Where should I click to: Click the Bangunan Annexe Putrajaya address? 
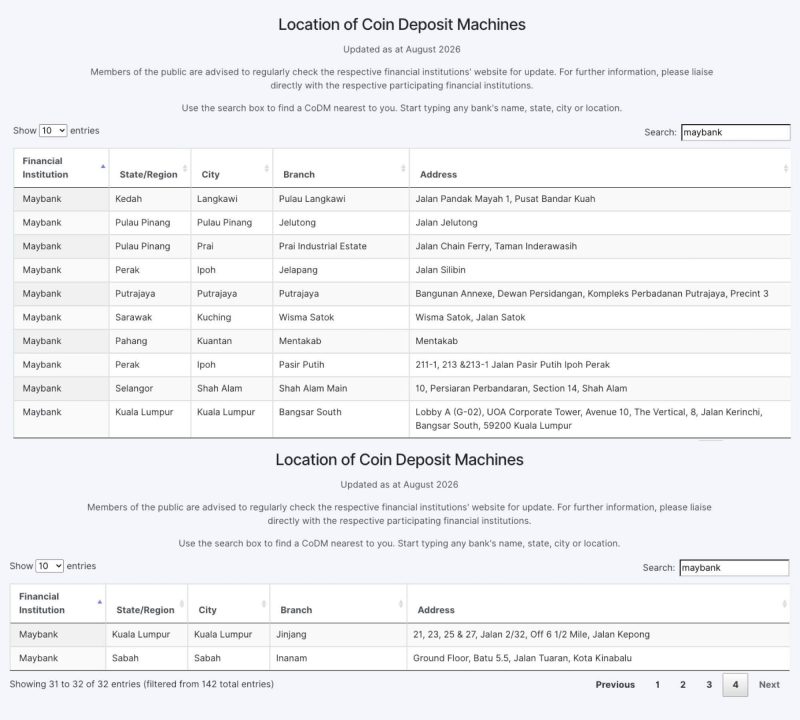click(600, 293)
